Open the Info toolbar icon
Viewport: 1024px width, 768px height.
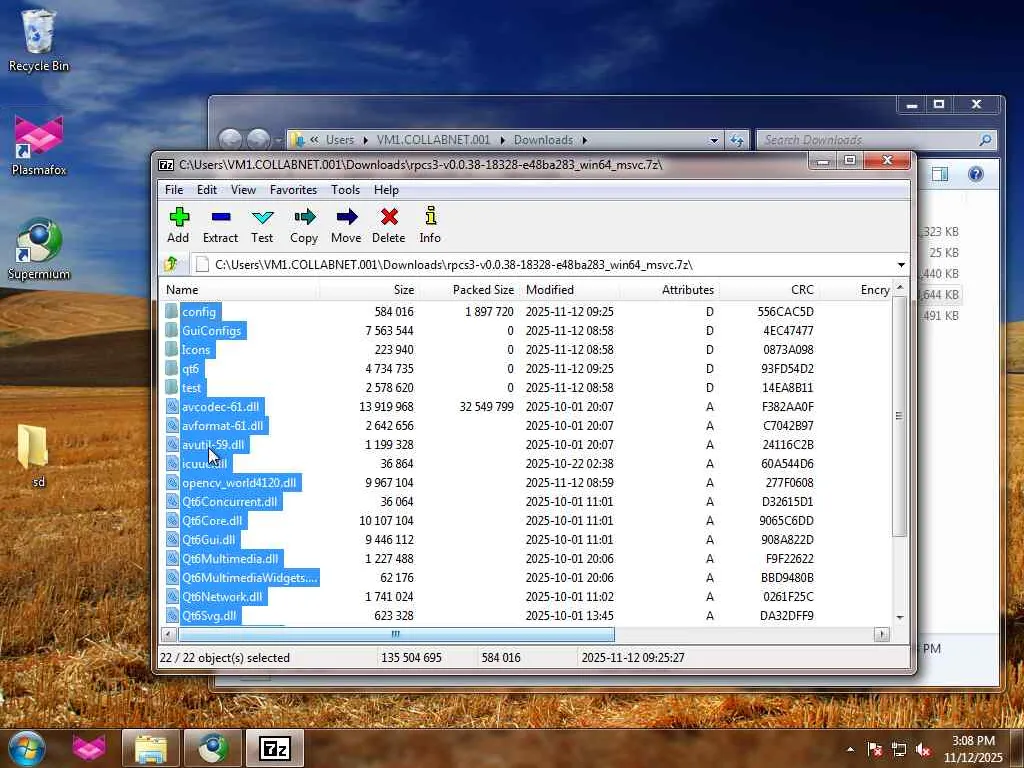430,225
